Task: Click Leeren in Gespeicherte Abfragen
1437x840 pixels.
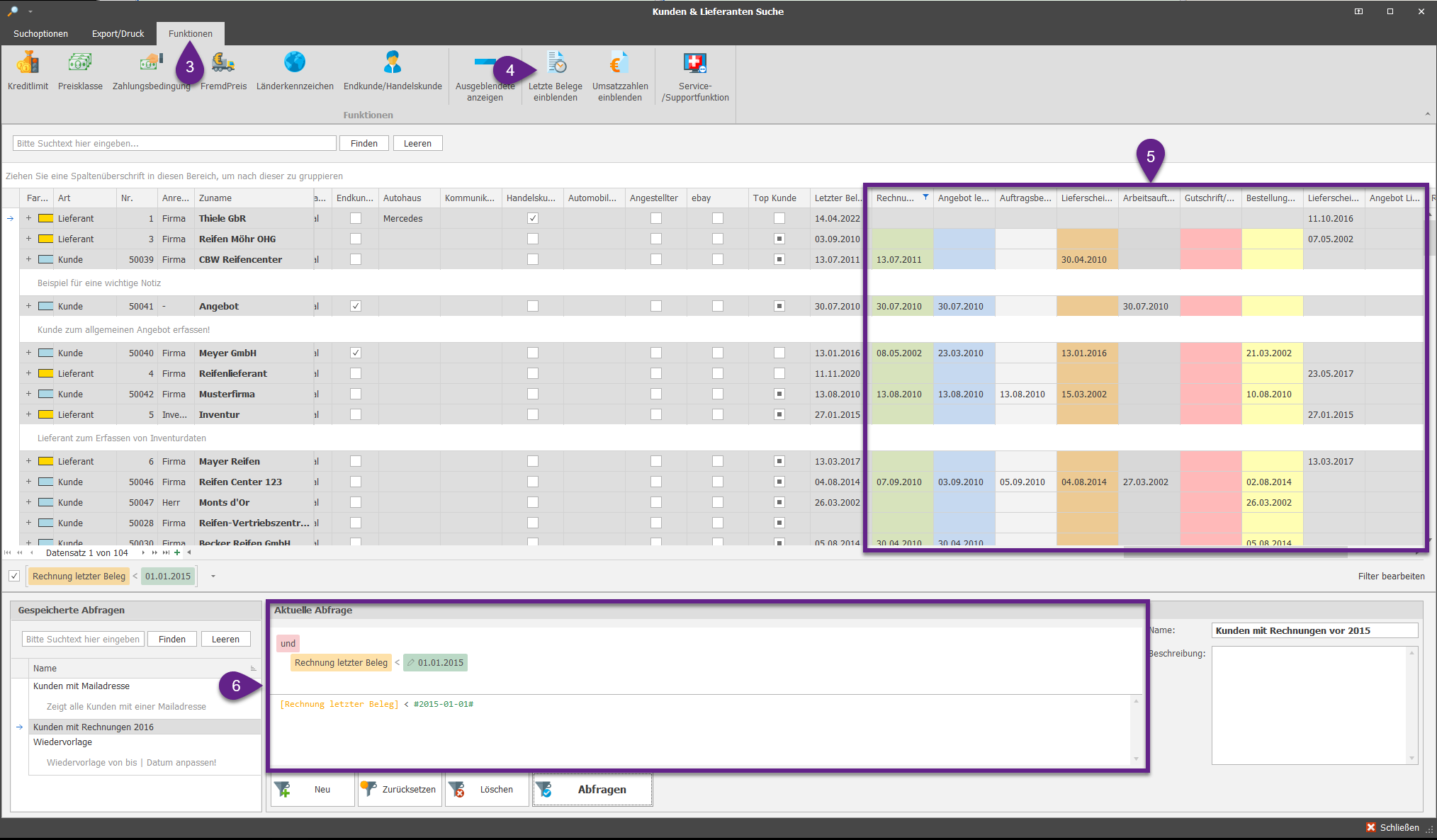Action: click(225, 639)
